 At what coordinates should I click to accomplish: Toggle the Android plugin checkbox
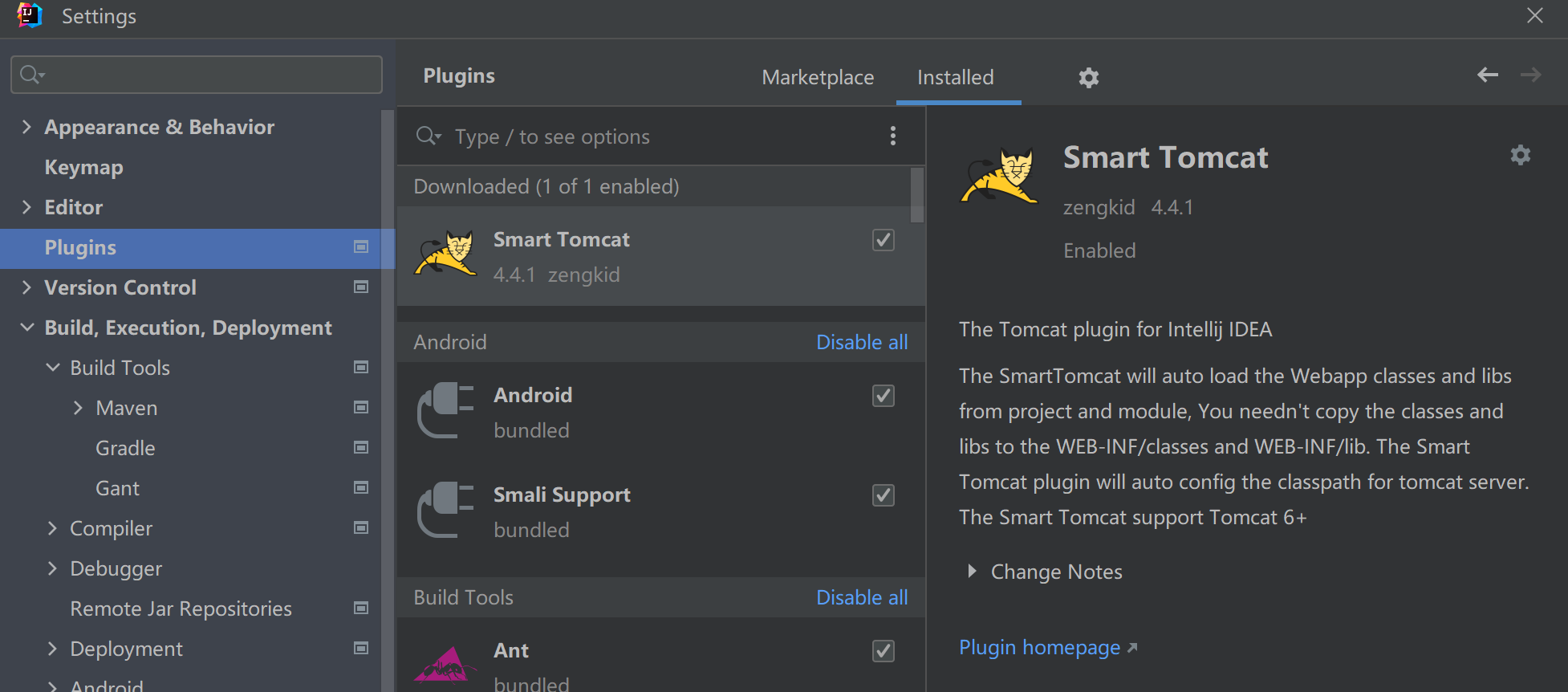[x=883, y=396]
